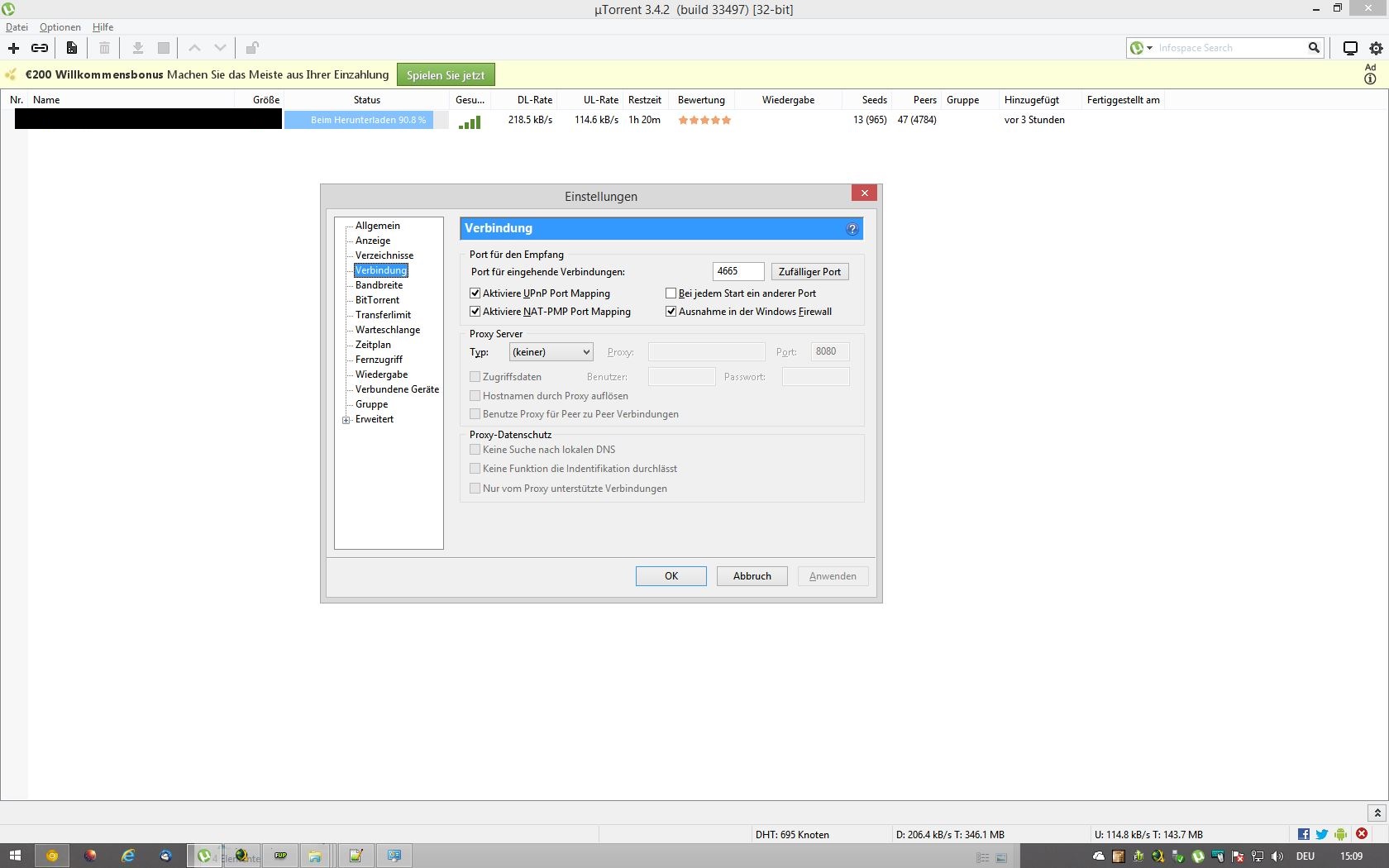The width and height of the screenshot is (1389, 868).
Task: Click the OK button
Action: pos(671,576)
